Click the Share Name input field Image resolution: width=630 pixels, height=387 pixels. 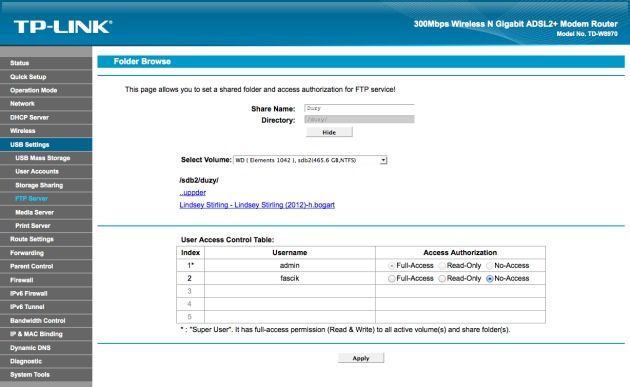click(x=359, y=109)
